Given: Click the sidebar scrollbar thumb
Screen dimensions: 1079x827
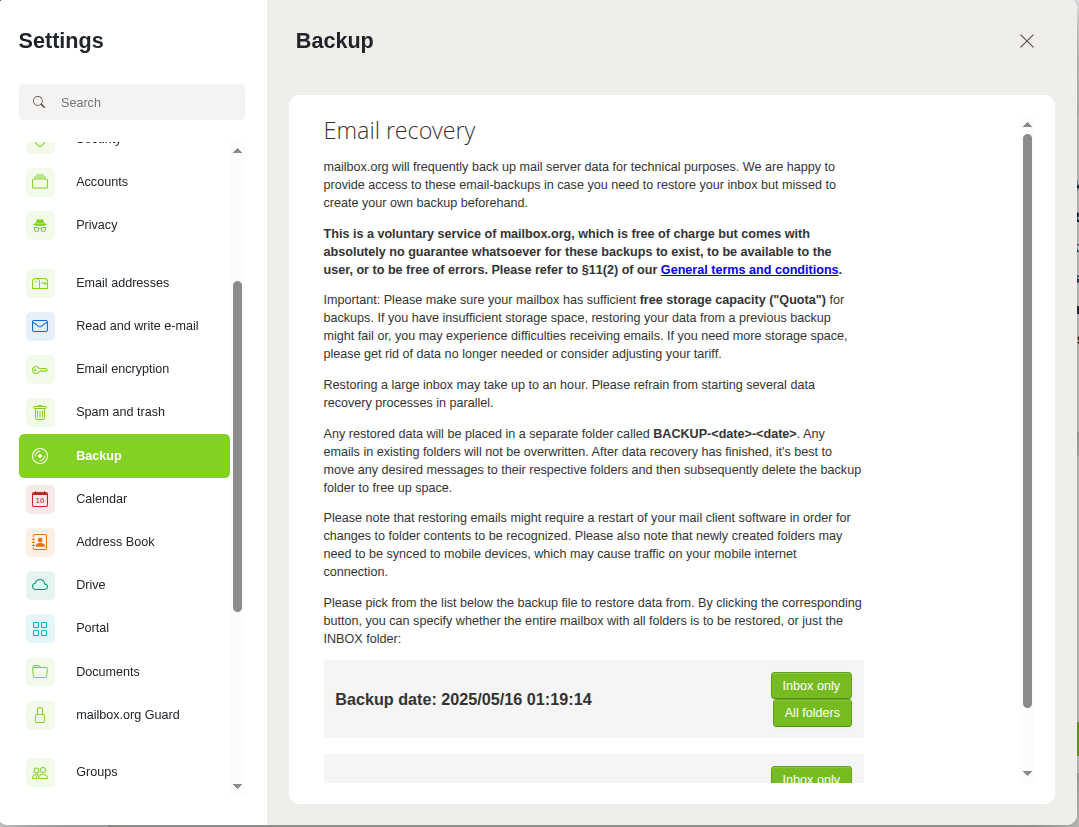Looking at the screenshot, I should click(x=237, y=446).
